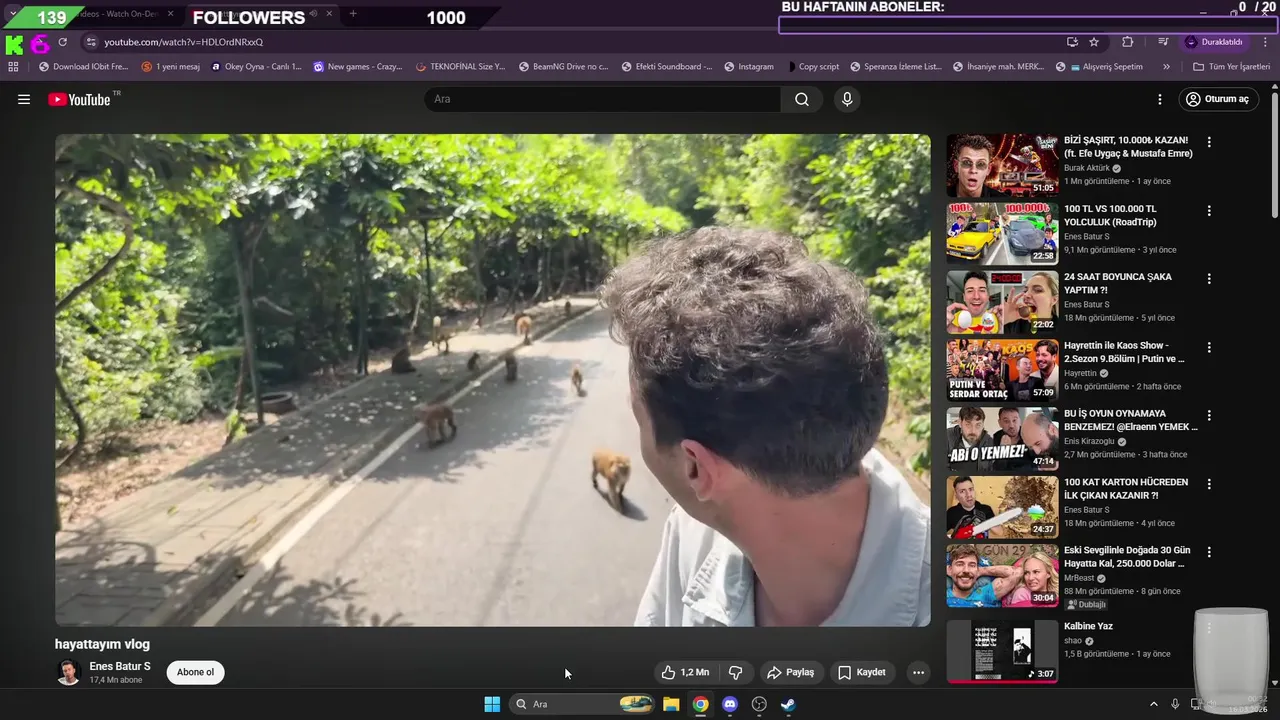Click the install app icon in address bar
Viewport: 1280px width, 720px height.
(1072, 42)
